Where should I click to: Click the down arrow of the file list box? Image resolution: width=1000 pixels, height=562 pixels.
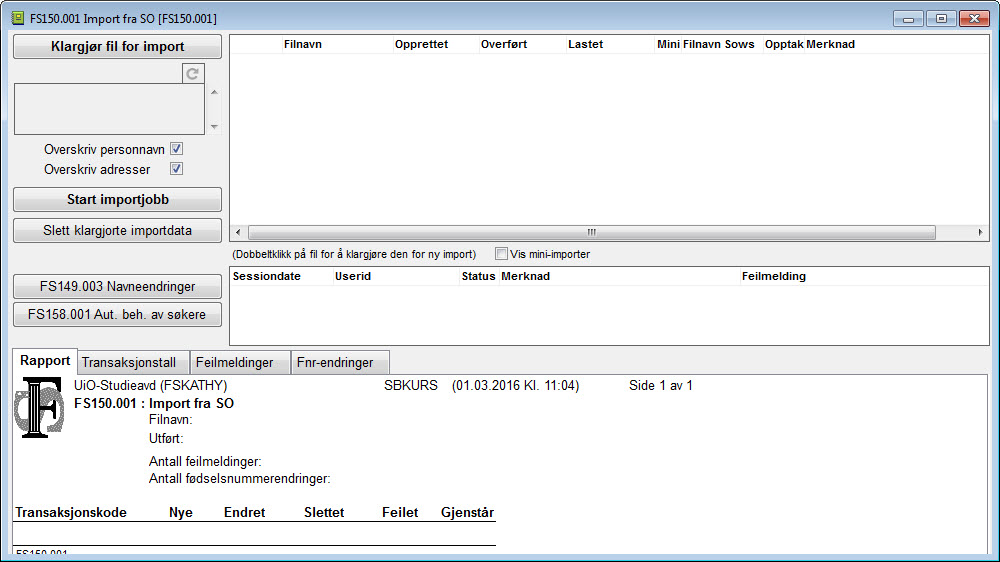point(214,126)
